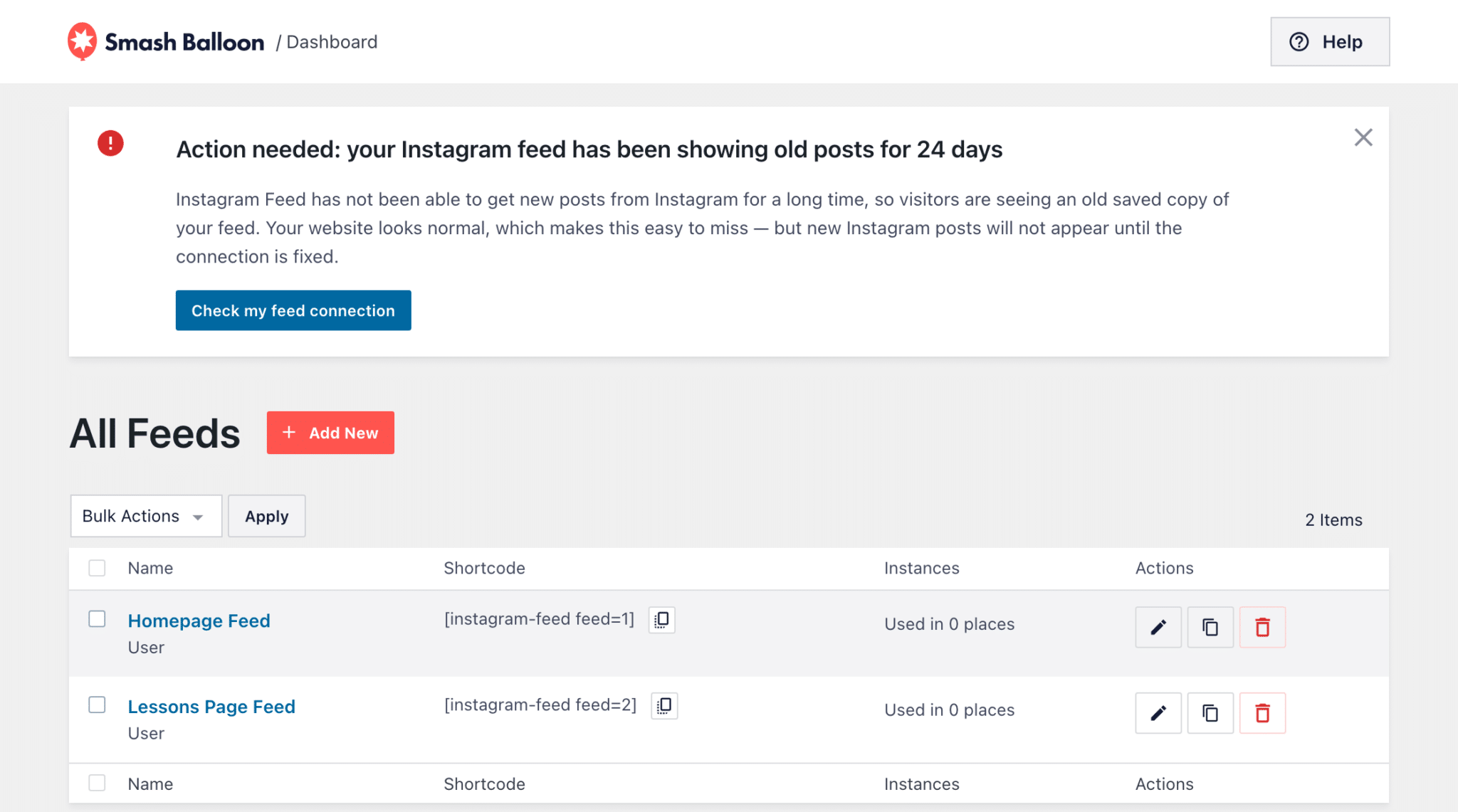
Task: Click the Shortcode column header at top
Action: pyautogui.click(x=484, y=568)
